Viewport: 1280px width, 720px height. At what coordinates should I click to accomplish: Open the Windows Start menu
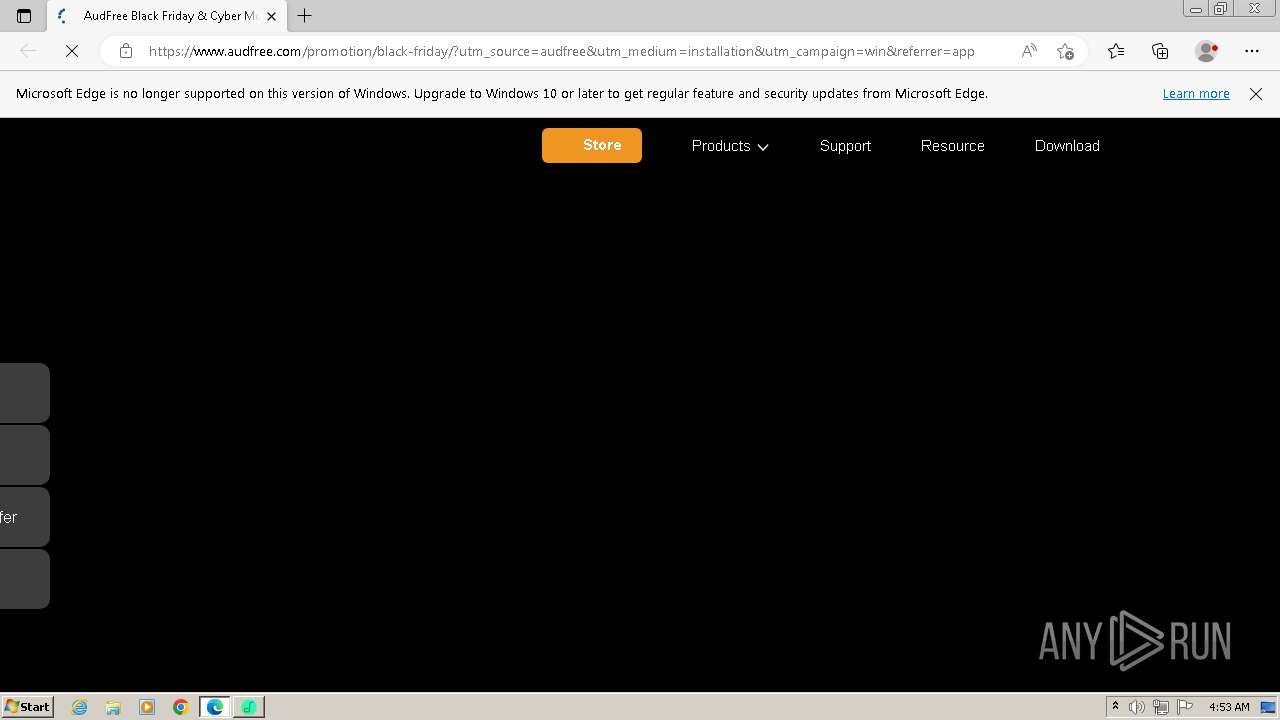tap(27, 706)
